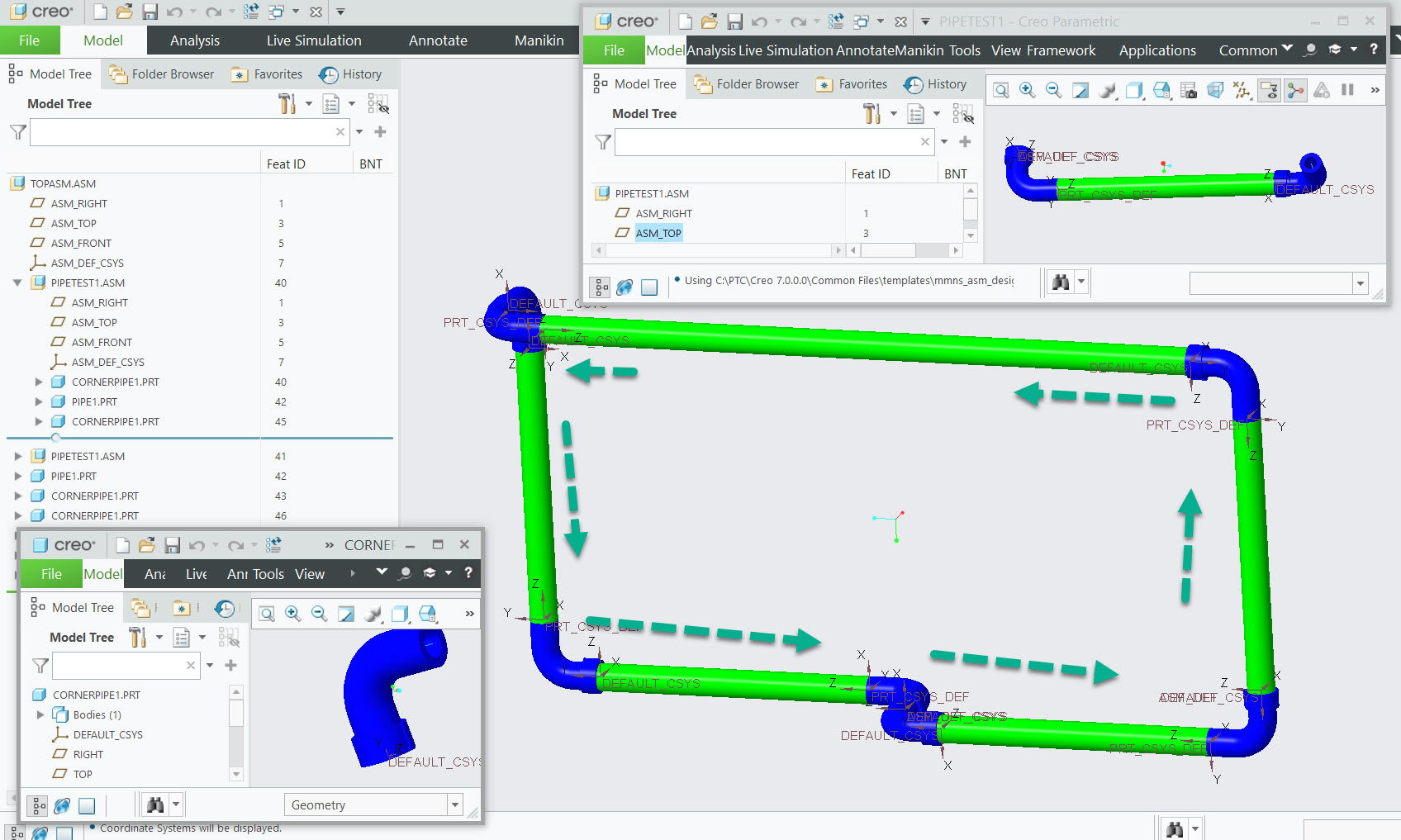Select the Zoom In tool on the toolbar
Image resolution: width=1401 pixels, height=840 pixels.
click(1027, 90)
